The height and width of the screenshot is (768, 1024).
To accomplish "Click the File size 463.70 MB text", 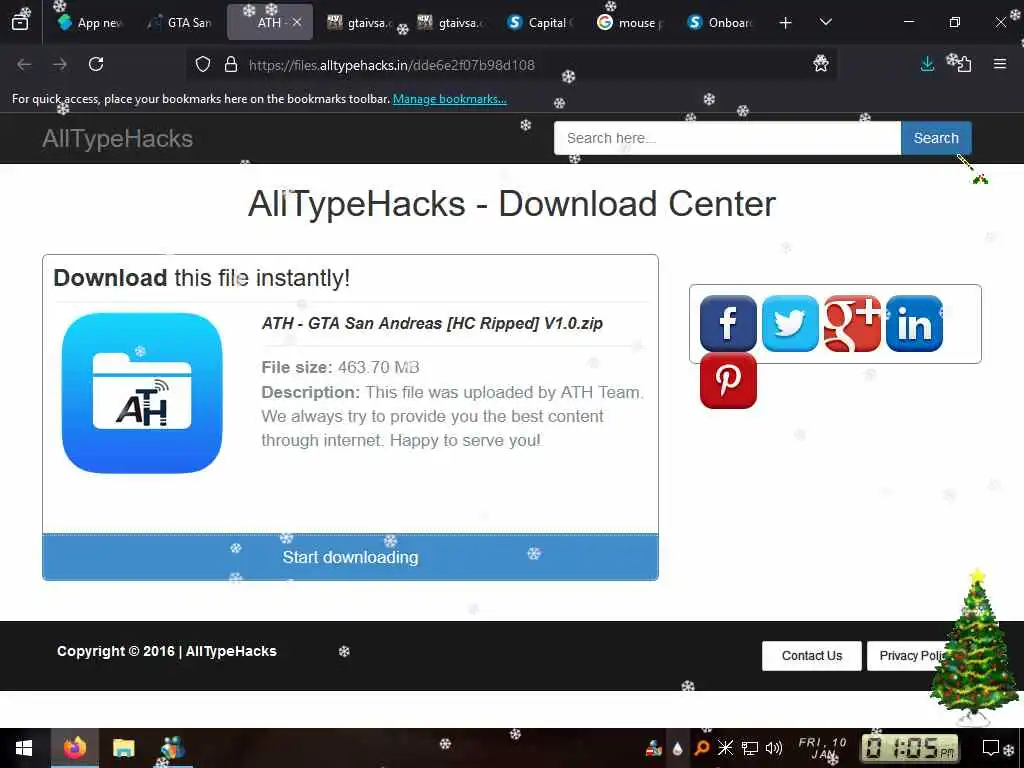I will [340, 367].
